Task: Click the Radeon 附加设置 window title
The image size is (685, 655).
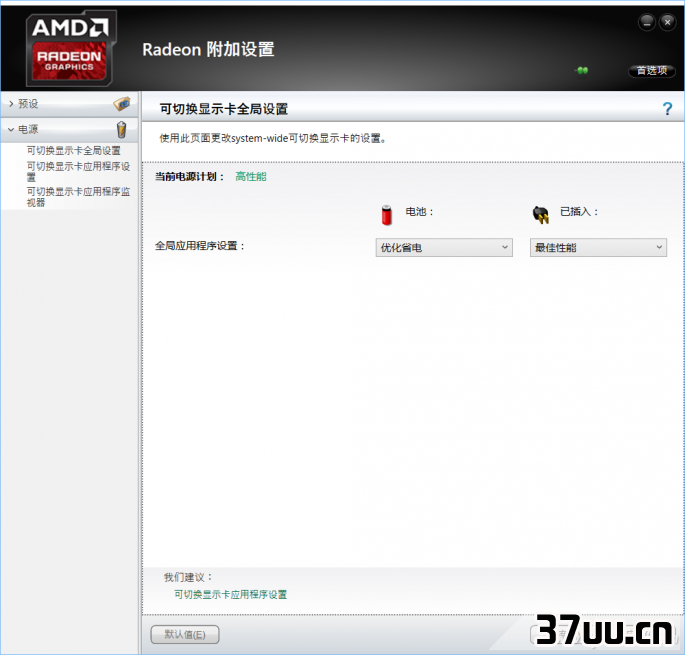Action: click(208, 49)
